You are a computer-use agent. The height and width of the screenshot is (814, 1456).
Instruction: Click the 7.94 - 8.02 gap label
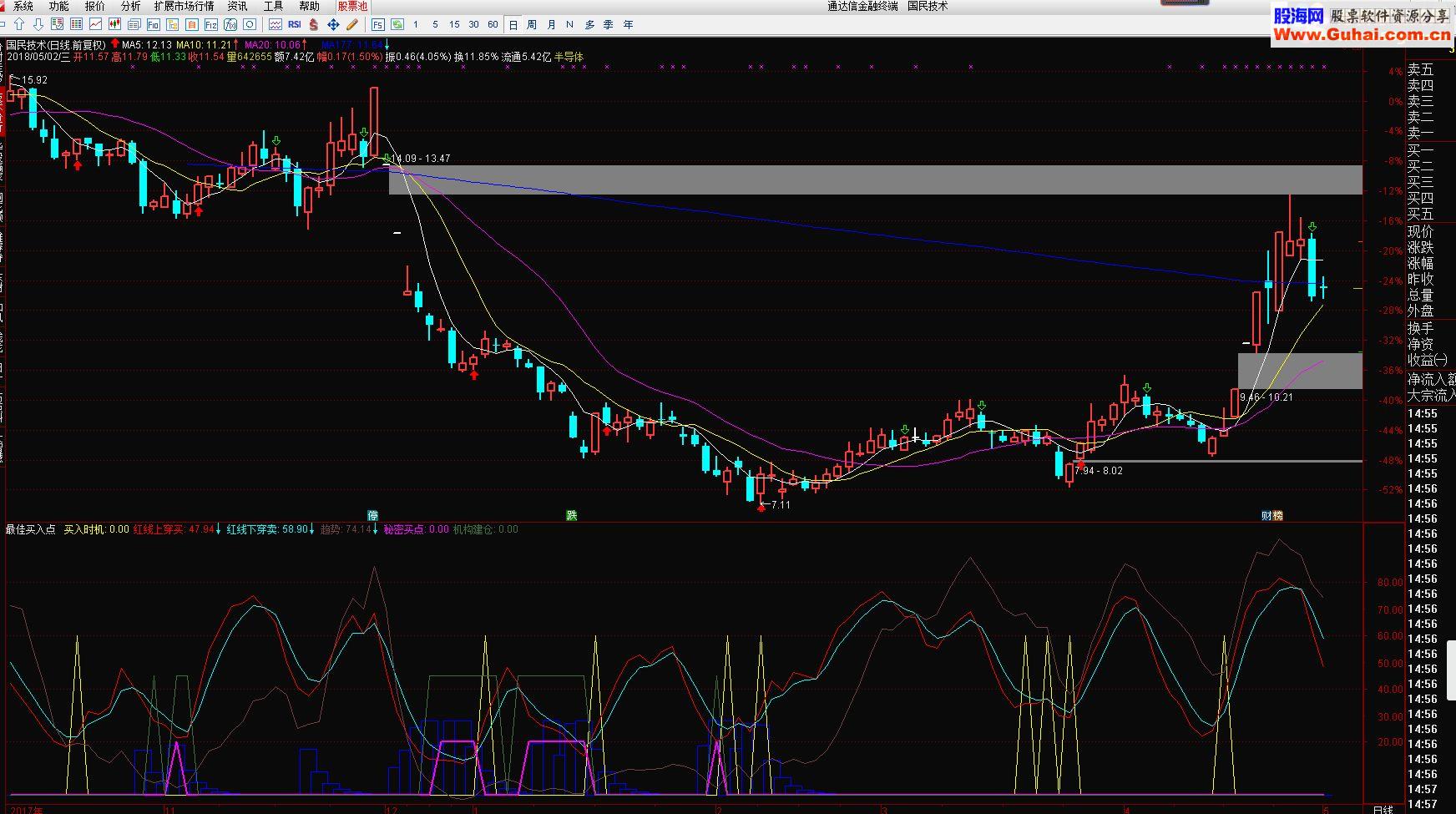coord(1099,471)
